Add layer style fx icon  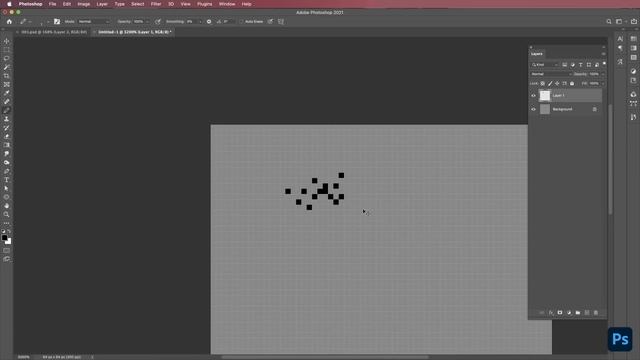tap(551, 313)
